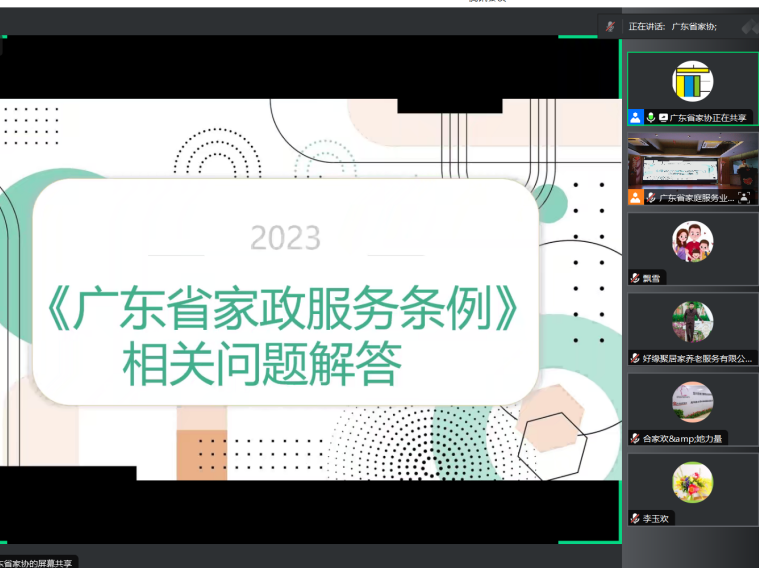The image size is (759, 568).
Task: Select 合家欢 participant avatar
Action: (692, 401)
